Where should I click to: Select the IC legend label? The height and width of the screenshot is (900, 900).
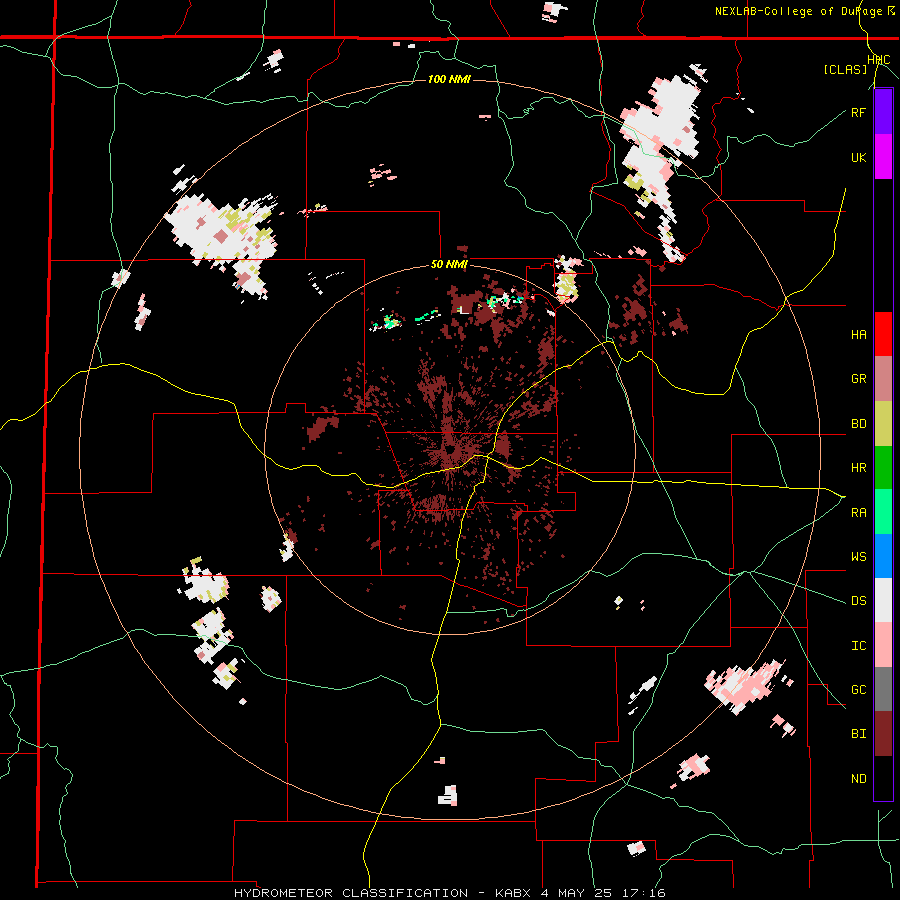[x=858, y=646]
